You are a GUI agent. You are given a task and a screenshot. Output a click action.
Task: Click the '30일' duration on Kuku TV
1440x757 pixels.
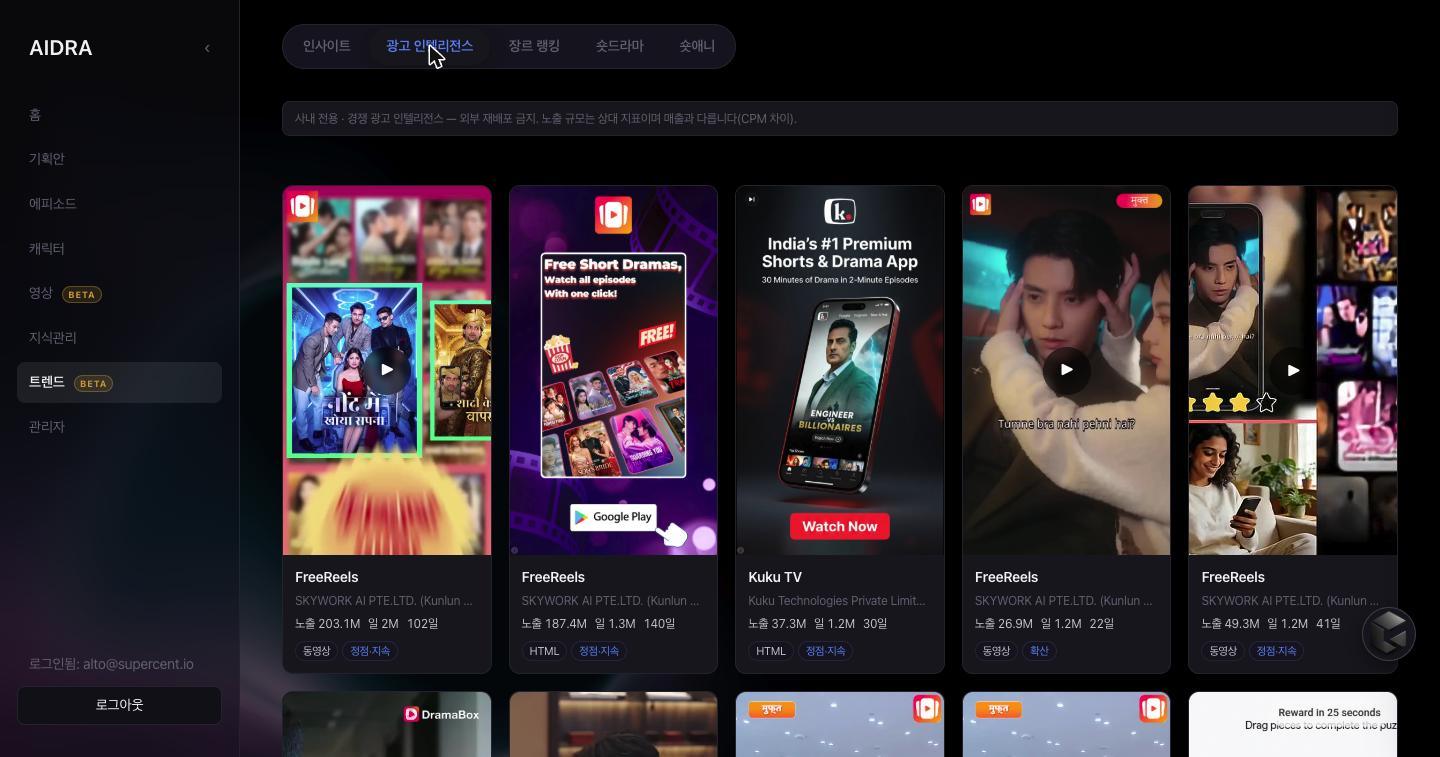[876, 624]
